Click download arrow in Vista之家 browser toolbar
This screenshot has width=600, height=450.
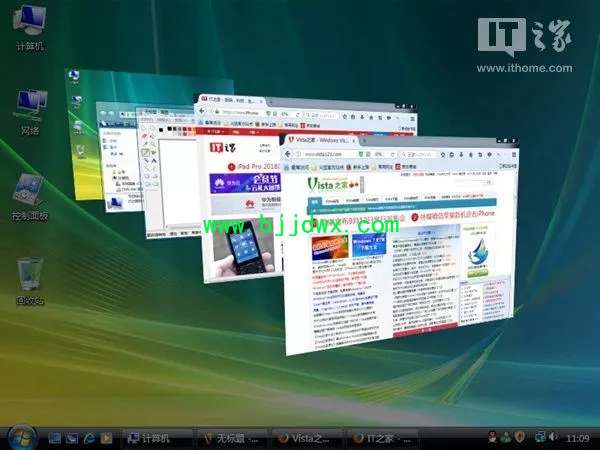click(x=461, y=155)
